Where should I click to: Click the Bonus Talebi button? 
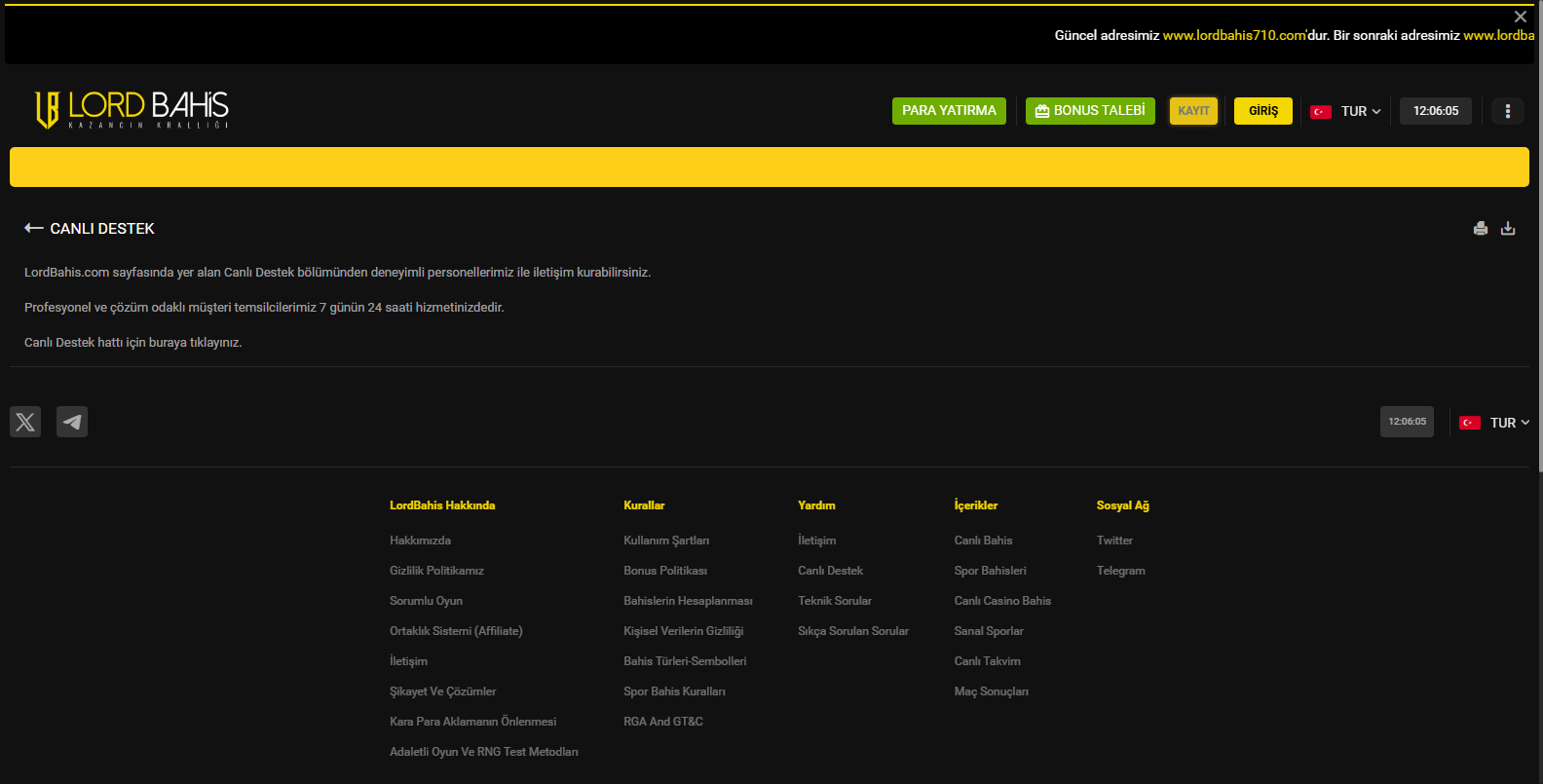tap(1090, 111)
